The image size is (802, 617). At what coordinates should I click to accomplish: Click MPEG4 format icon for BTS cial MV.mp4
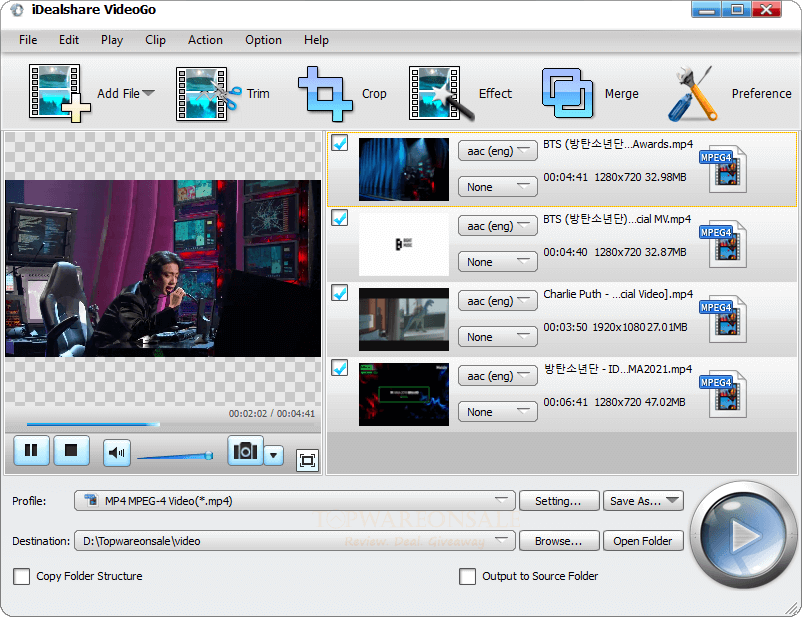723,245
